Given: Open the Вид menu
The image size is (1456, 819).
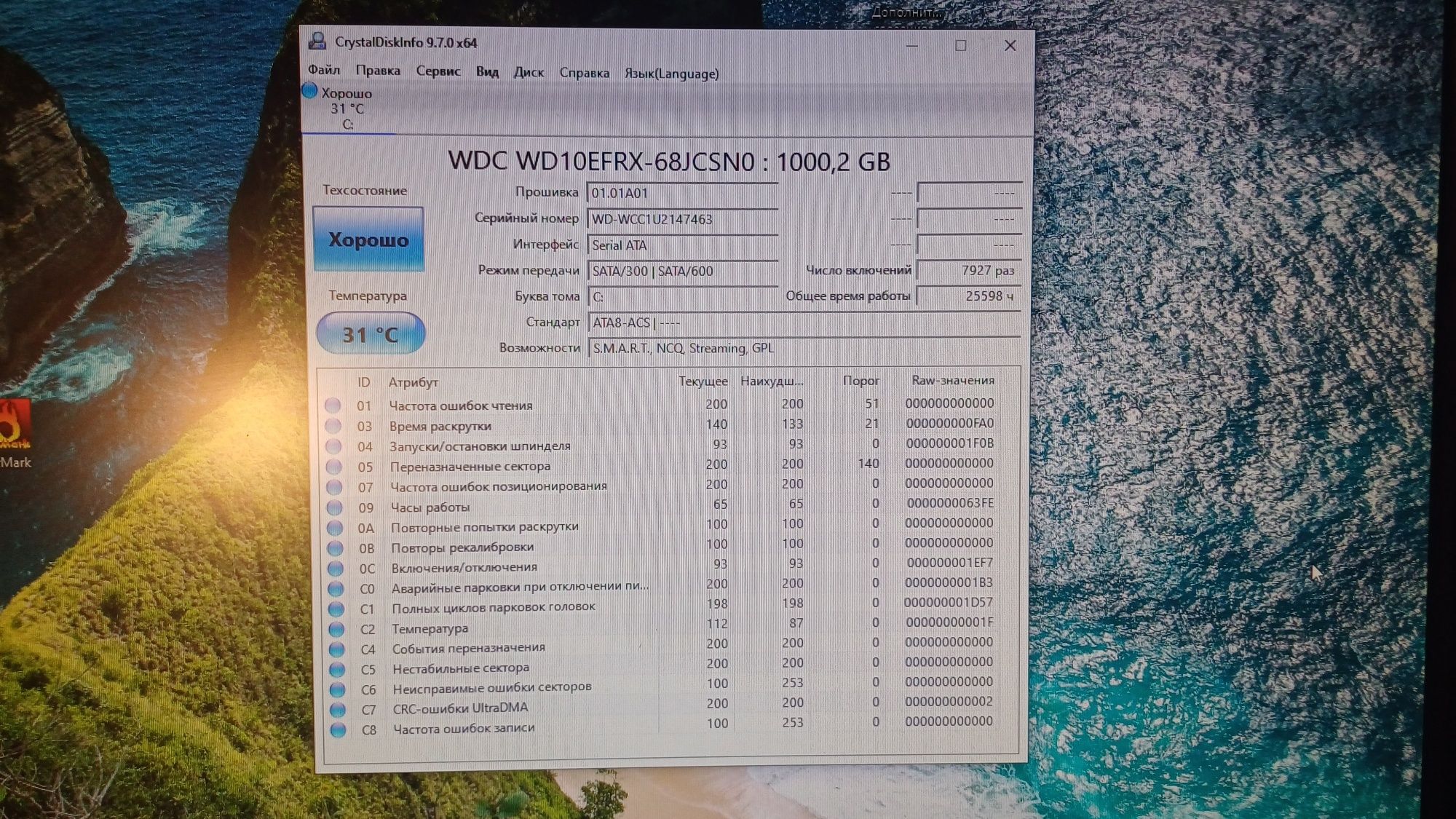Looking at the screenshot, I should [x=487, y=72].
